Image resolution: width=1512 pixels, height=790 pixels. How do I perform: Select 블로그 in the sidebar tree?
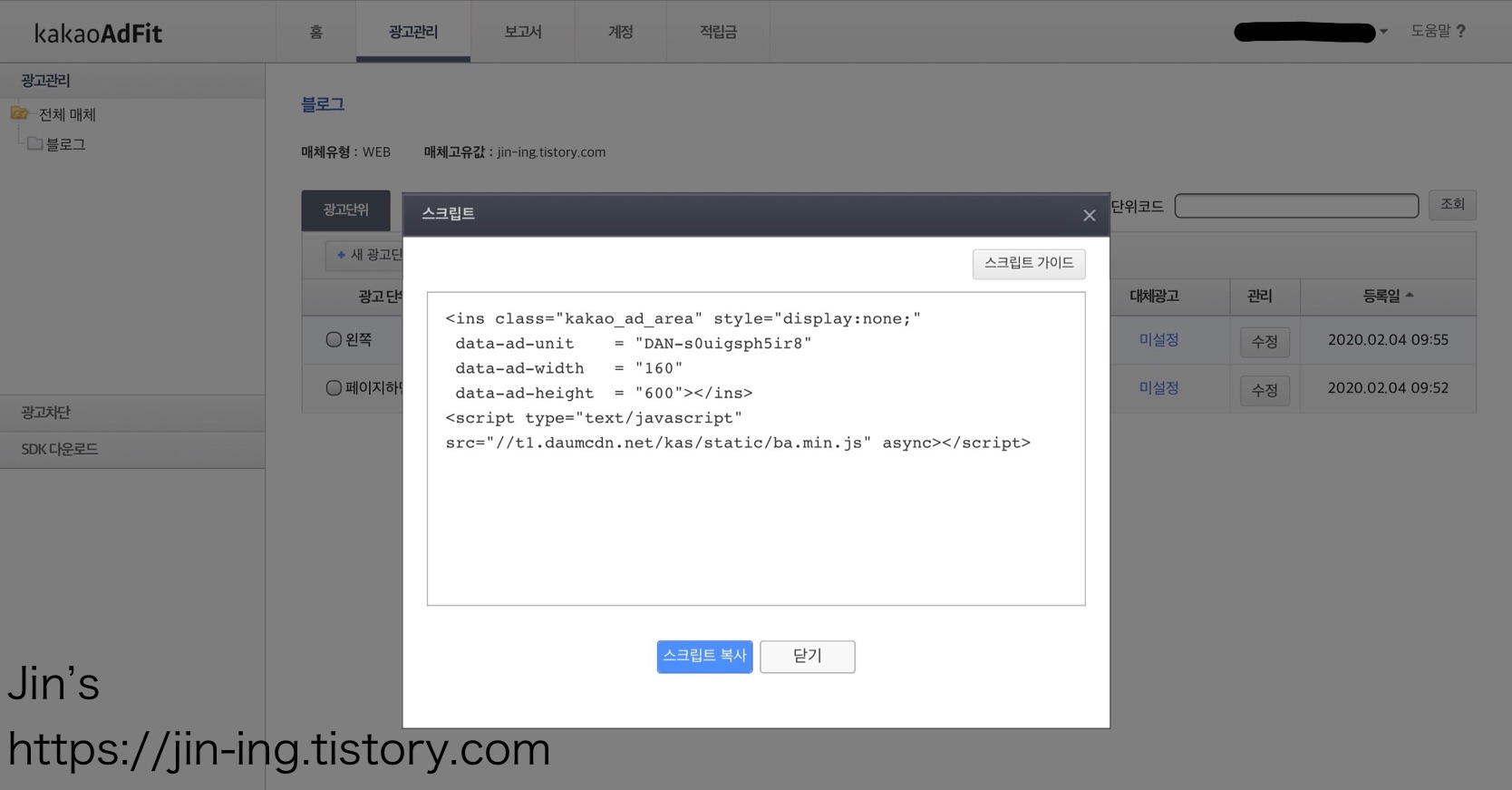65,144
